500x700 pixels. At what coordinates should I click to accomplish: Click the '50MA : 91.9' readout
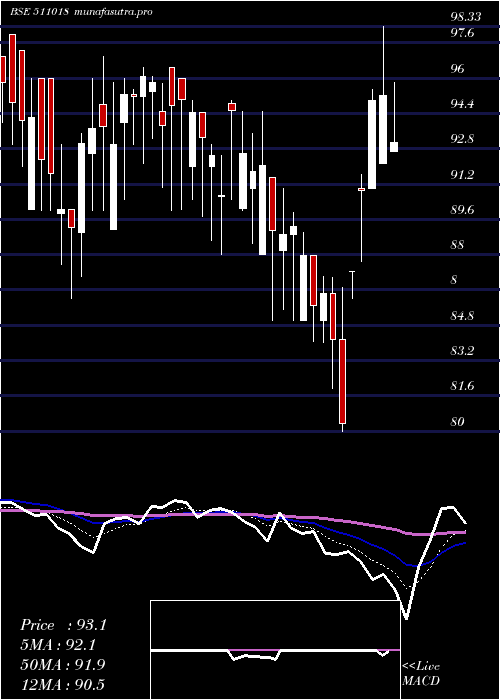63,664
